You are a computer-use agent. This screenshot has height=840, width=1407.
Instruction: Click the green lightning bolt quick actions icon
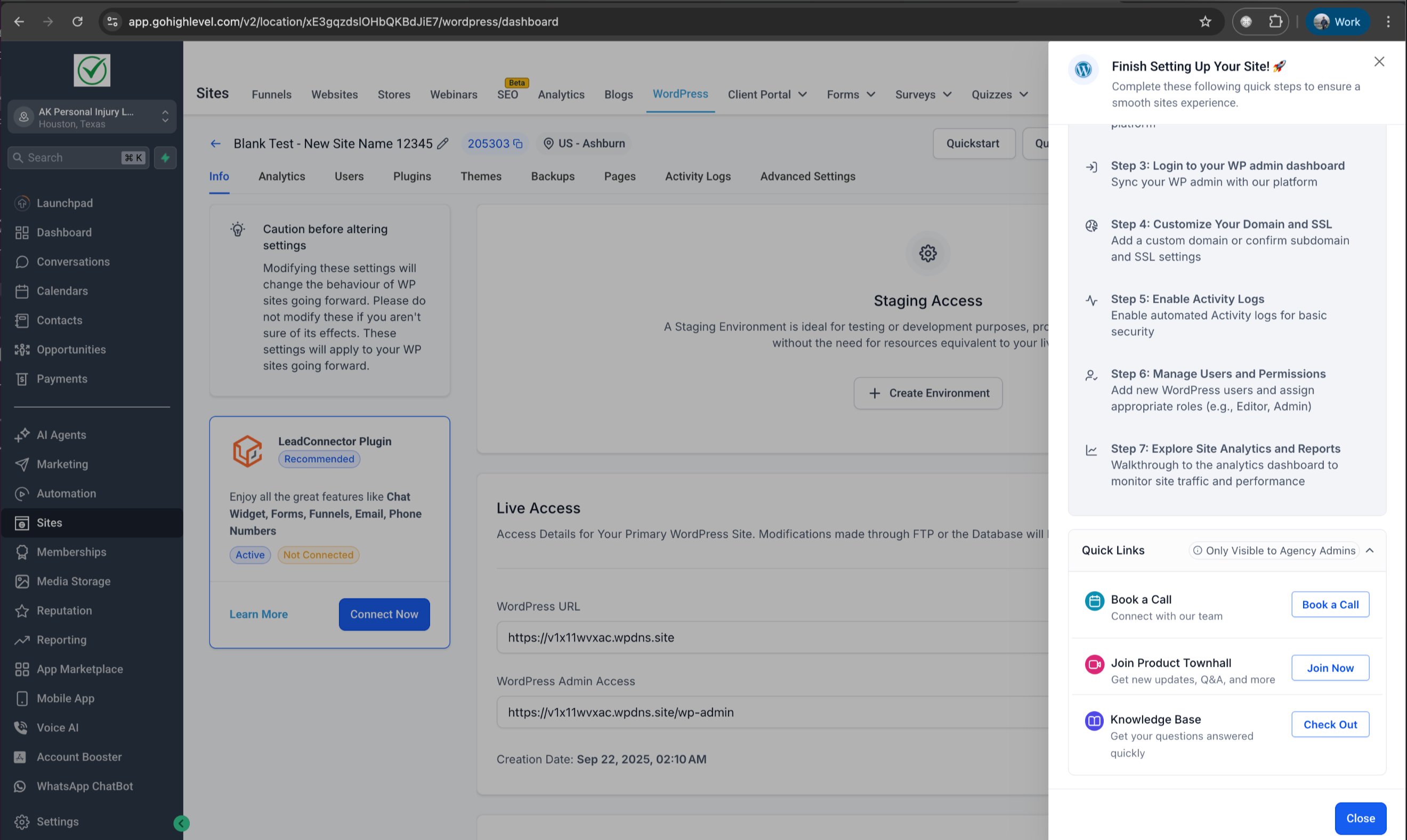(x=165, y=157)
